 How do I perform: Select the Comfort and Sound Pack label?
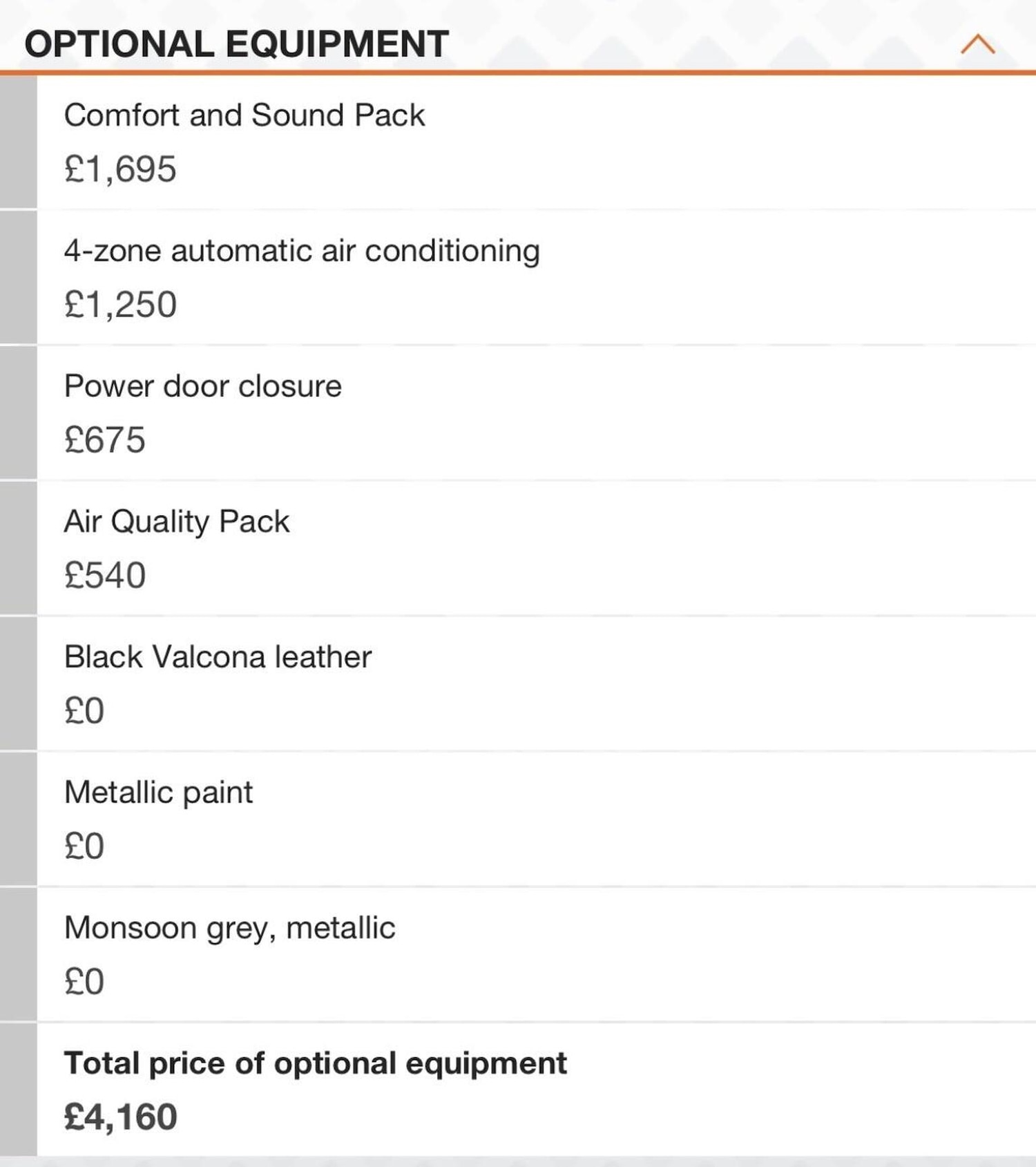[x=244, y=115]
